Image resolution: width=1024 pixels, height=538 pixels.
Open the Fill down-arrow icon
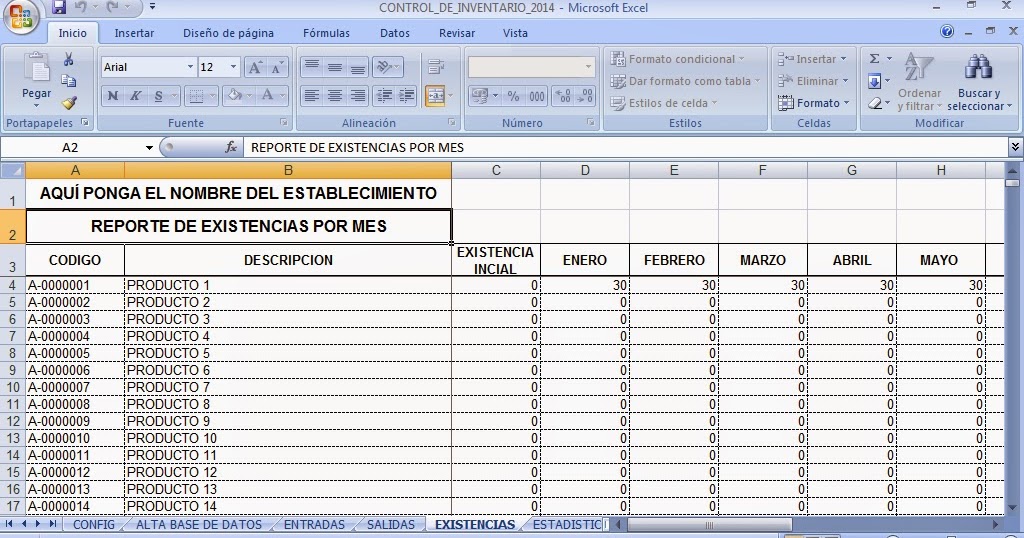click(x=874, y=81)
